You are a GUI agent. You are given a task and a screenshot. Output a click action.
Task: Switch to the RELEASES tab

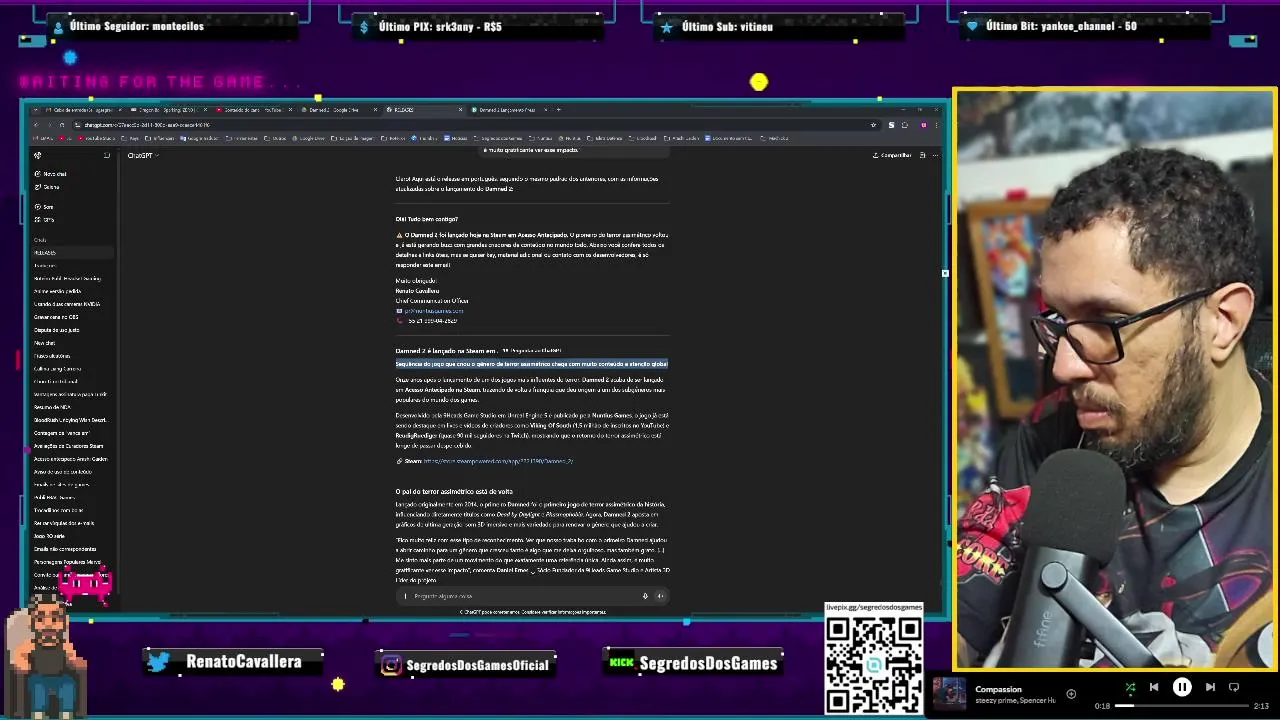[x=425, y=110]
